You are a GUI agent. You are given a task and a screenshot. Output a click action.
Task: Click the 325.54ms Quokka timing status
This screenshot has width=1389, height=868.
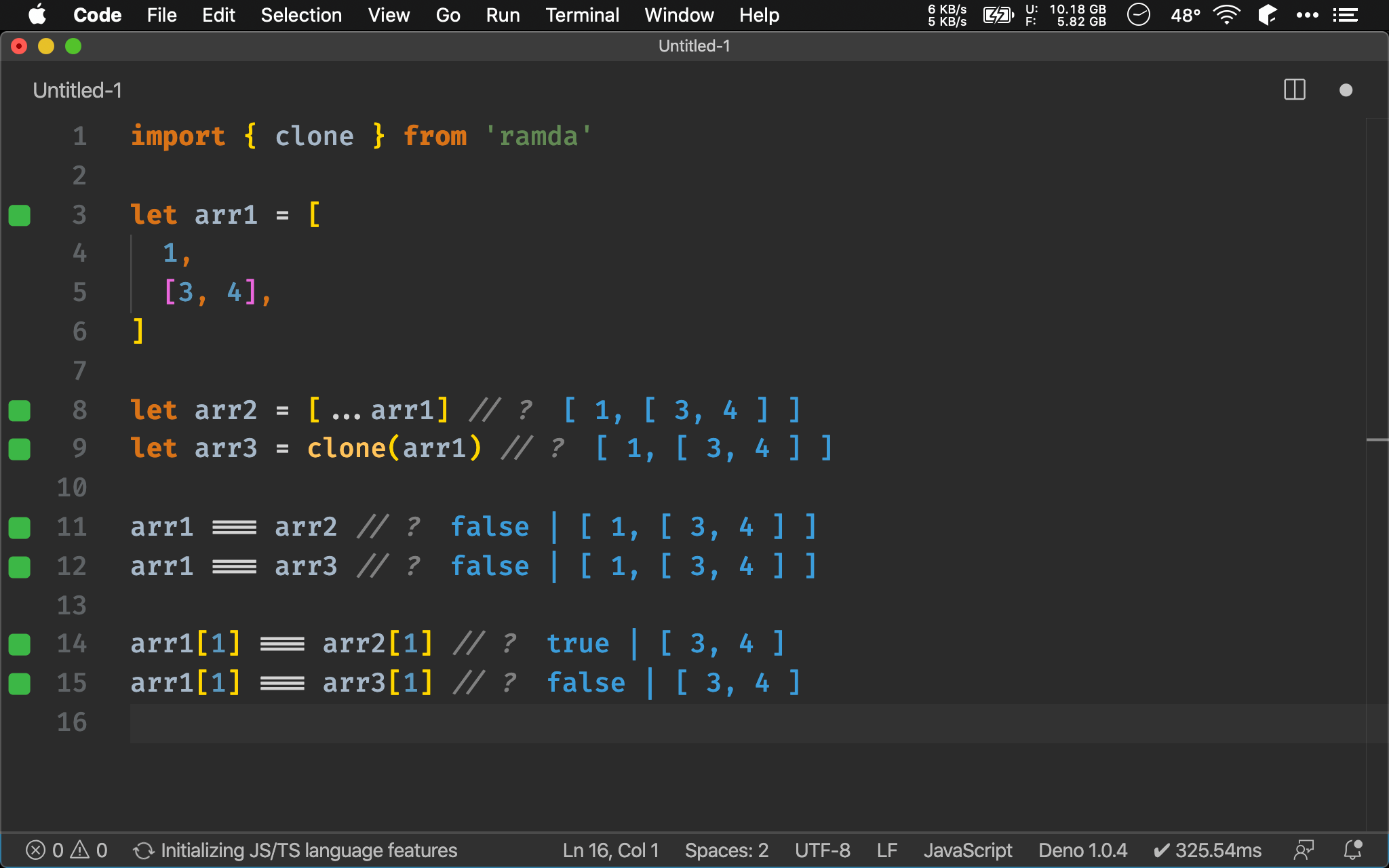tap(1208, 850)
